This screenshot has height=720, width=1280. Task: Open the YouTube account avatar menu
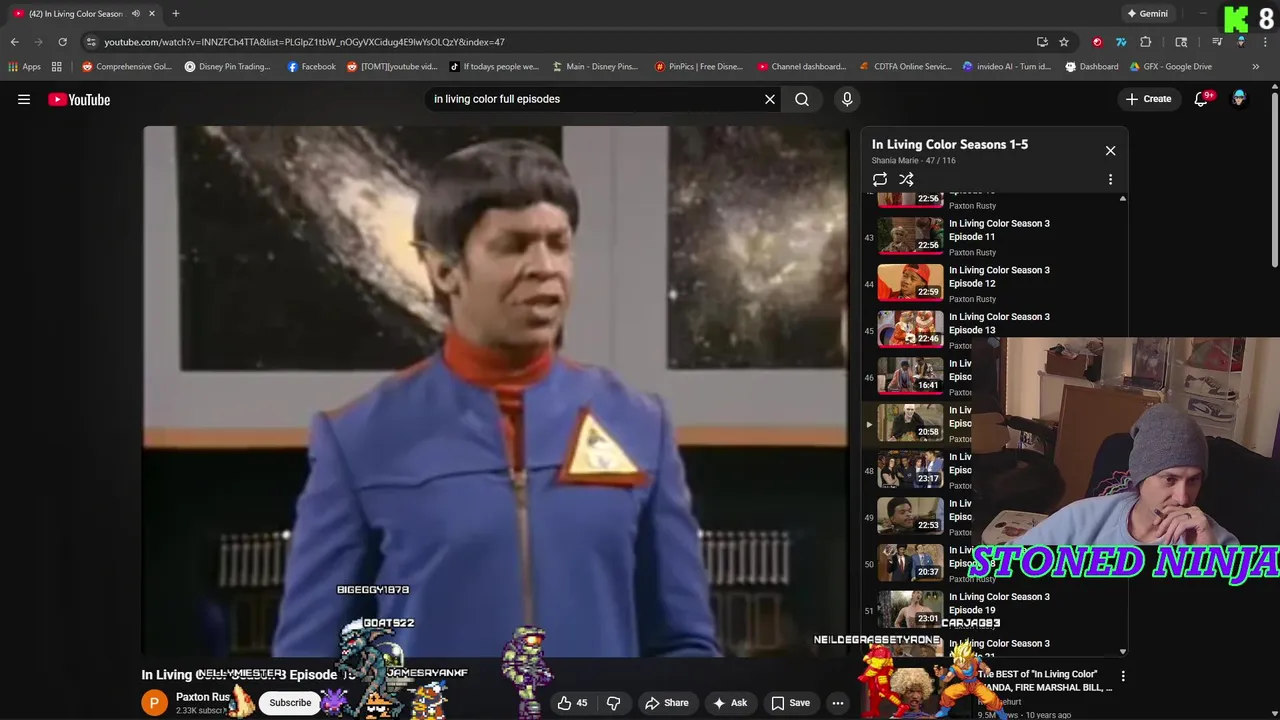point(1239,99)
